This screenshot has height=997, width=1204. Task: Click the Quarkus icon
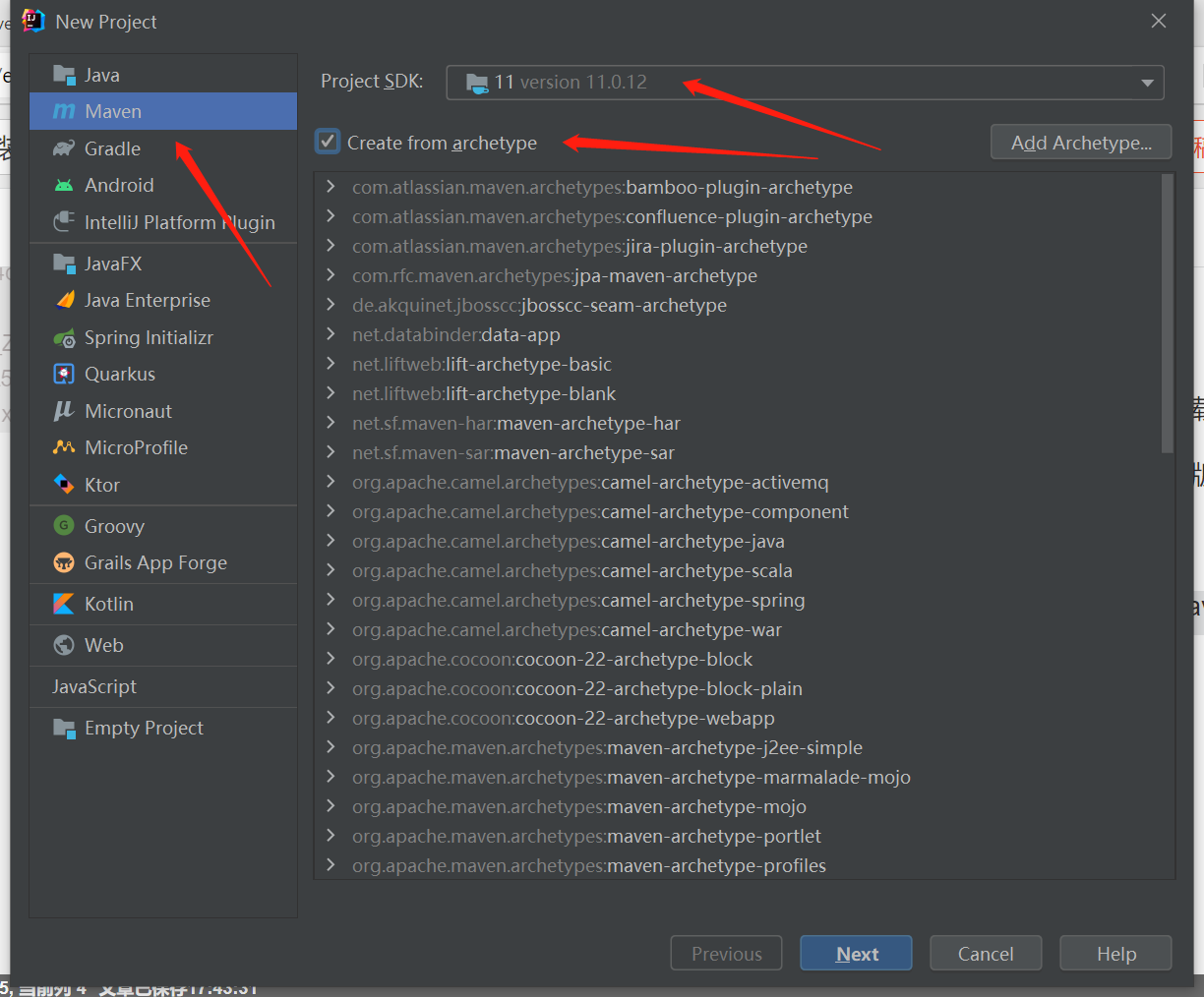64,374
